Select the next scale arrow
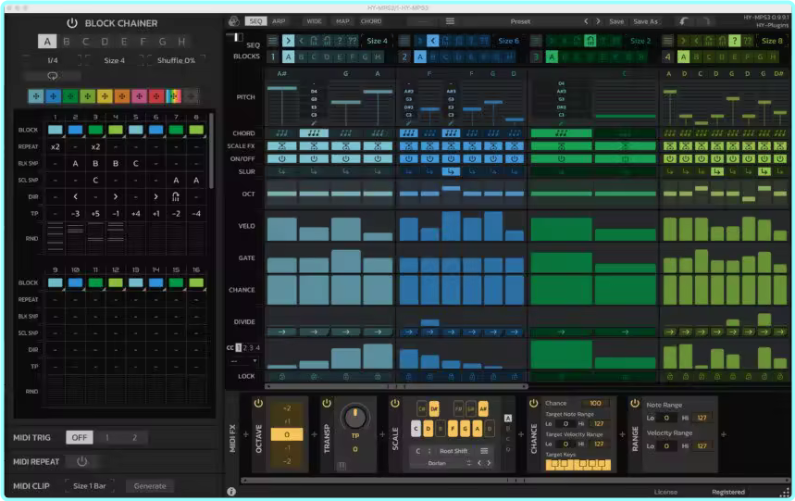Screen dimensions: 795x501 pyautogui.click(x=489, y=463)
